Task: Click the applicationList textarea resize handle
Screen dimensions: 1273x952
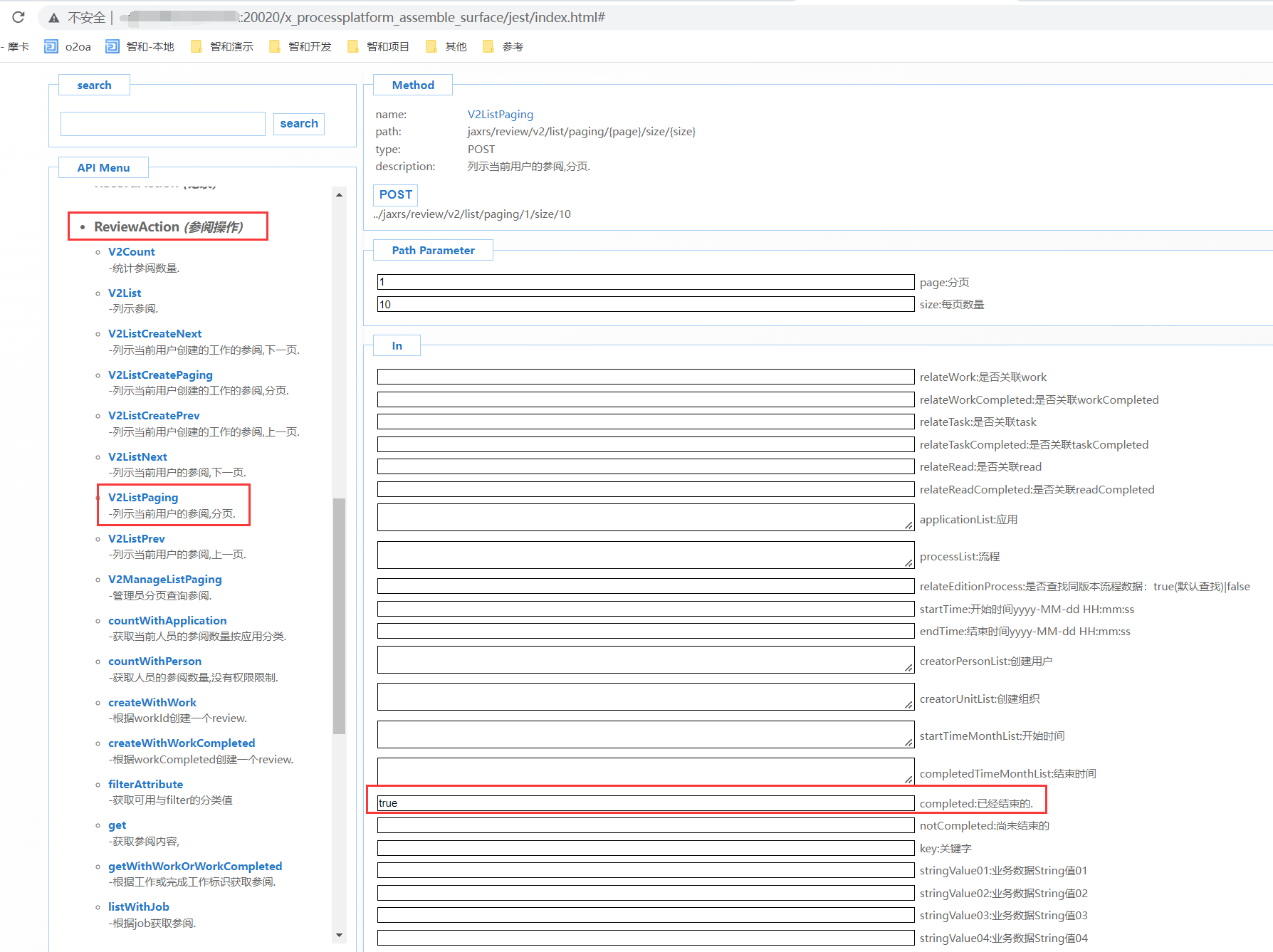Action: pos(908,525)
